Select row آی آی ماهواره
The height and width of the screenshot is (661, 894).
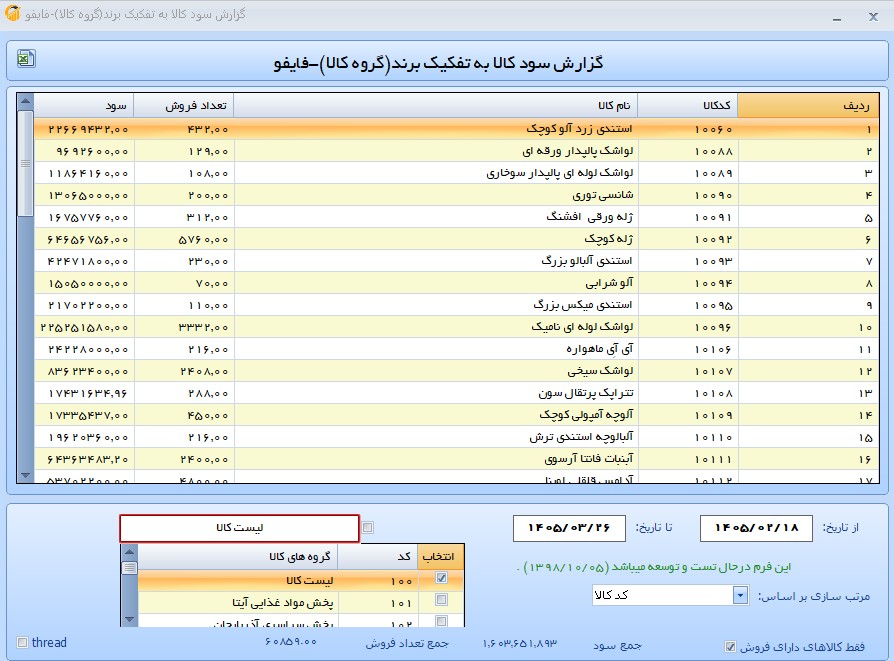click(x=456, y=349)
